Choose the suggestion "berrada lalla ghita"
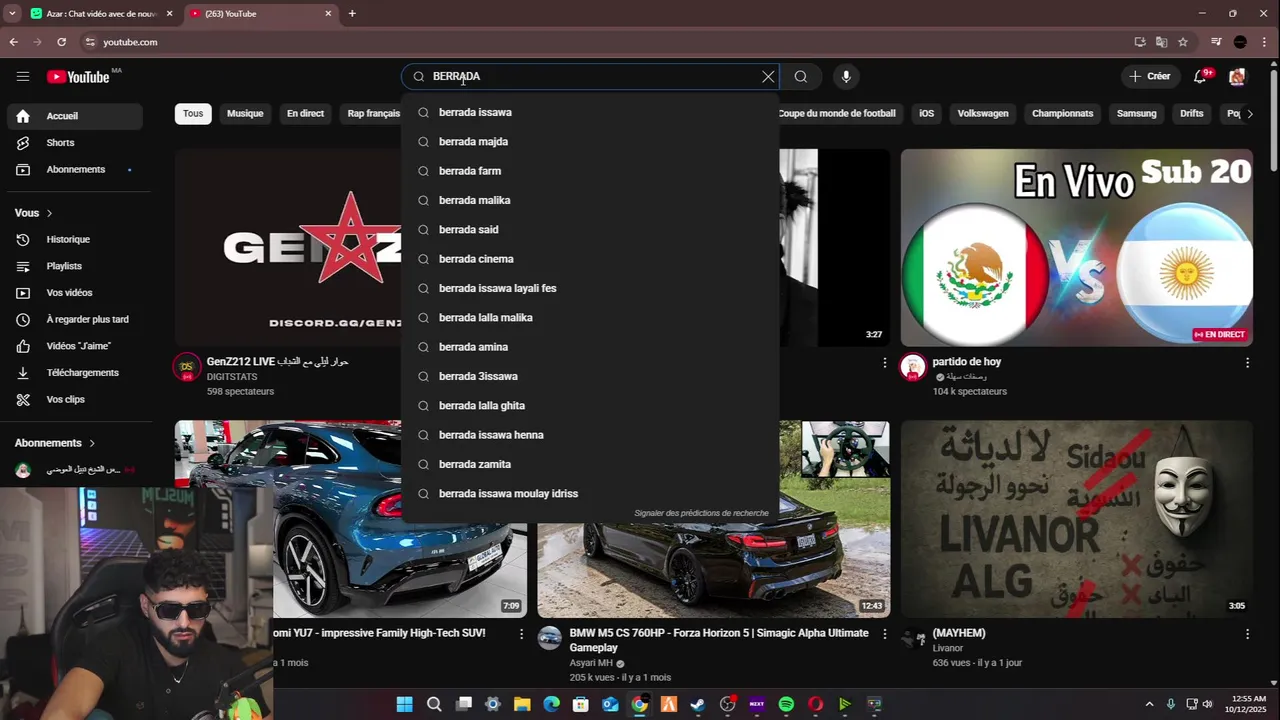Image resolution: width=1280 pixels, height=720 pixels. pos(590,406)
